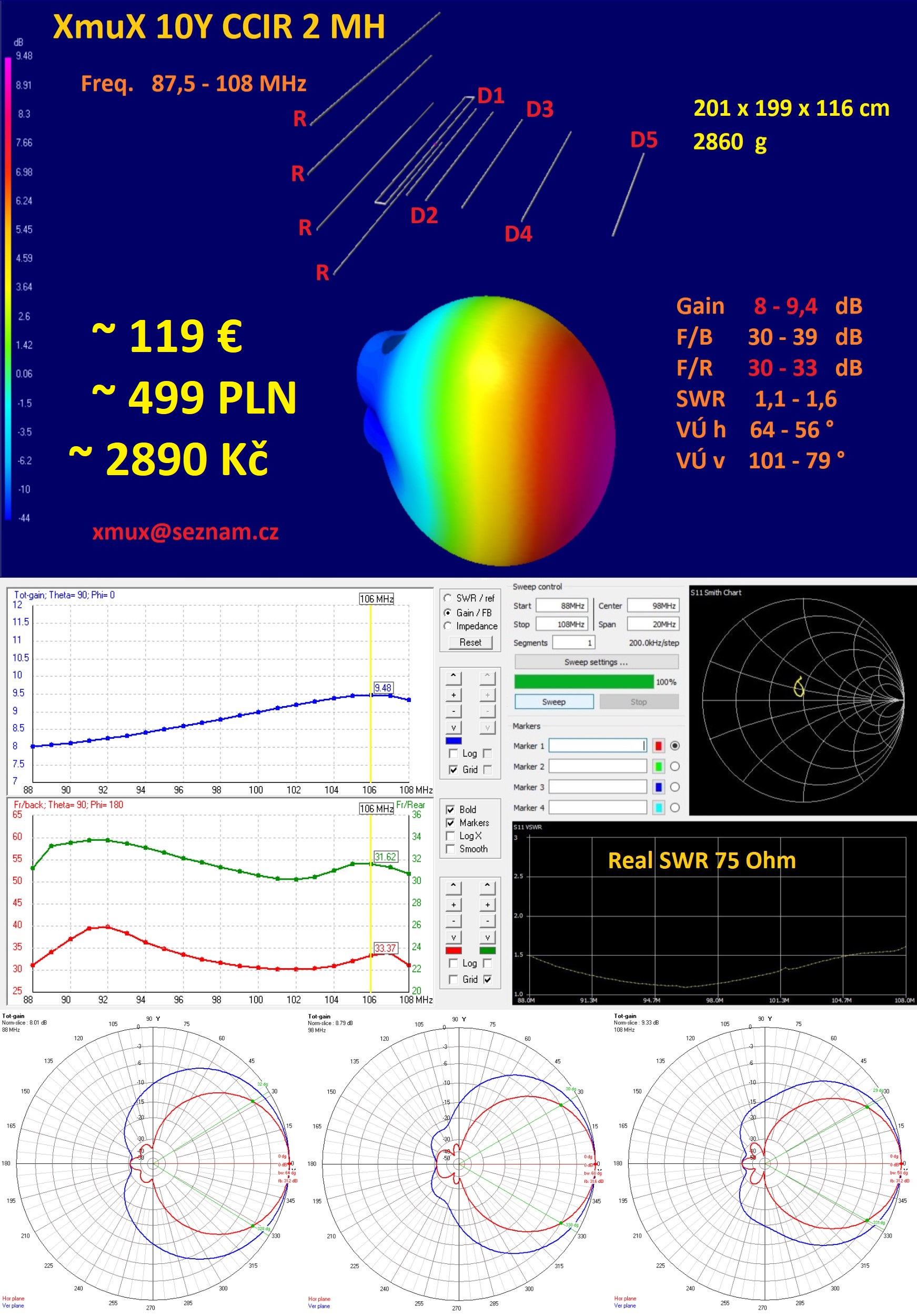The image size is (917, 1316).
Task: Open the cyan Marker 4 color swatch
Action: click(x=659, y=808)
